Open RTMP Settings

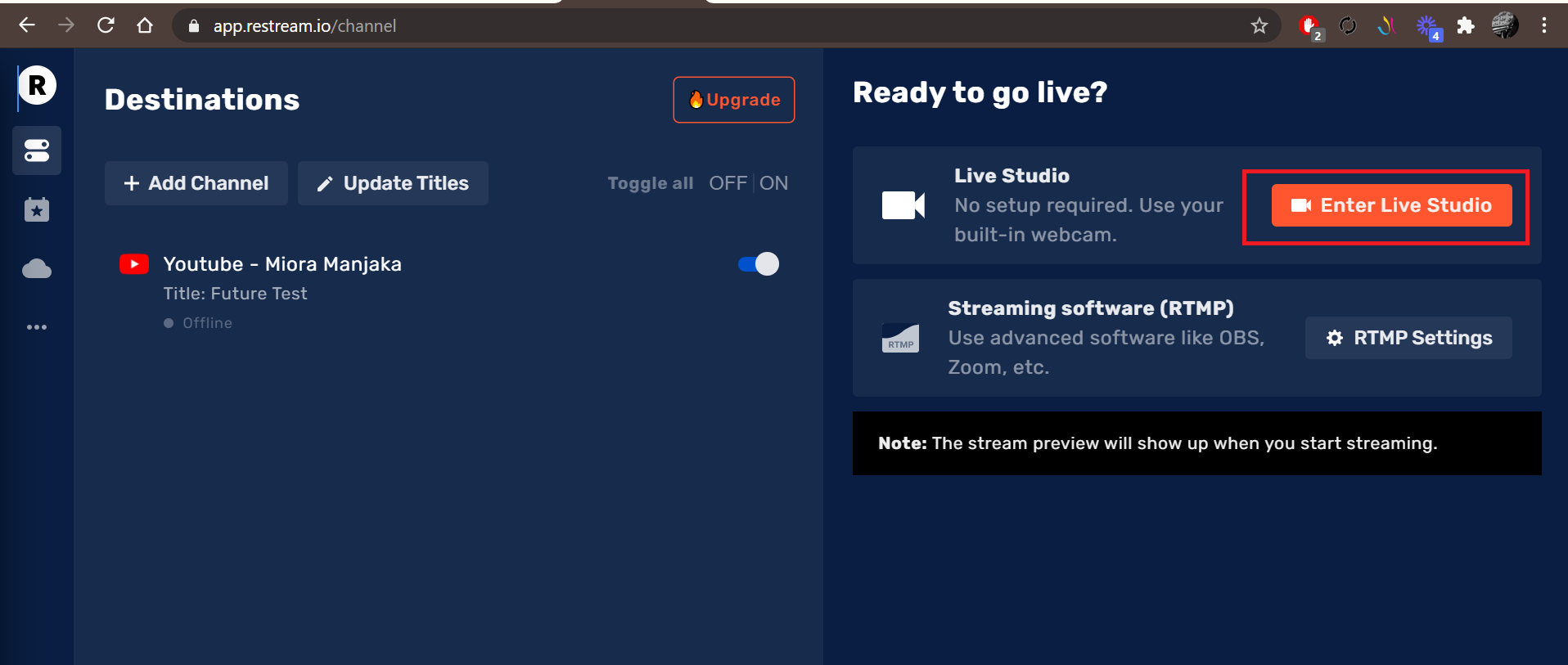pyautogui.click(x=1408, y=338)
